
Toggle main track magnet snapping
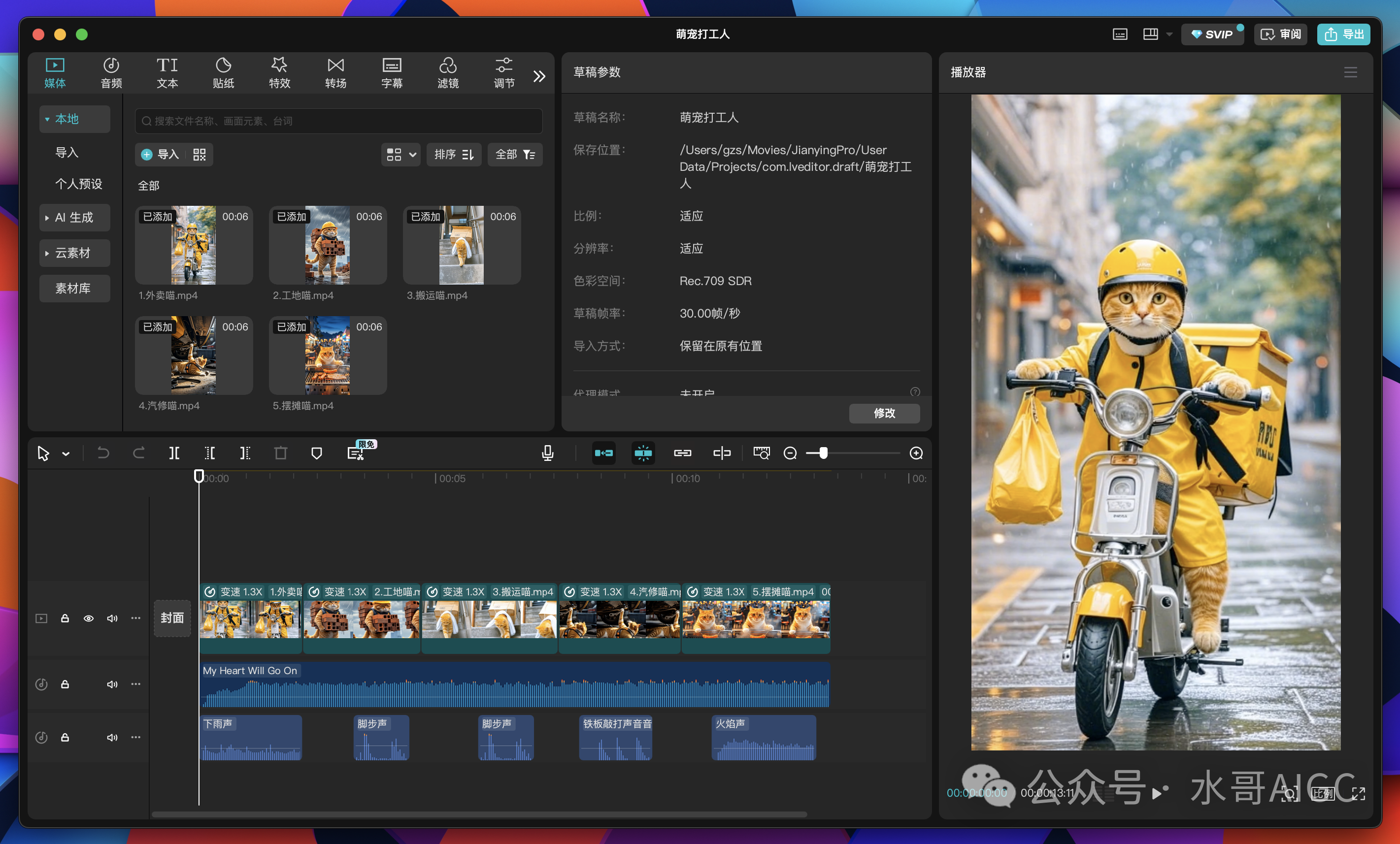[x=603, y=453]
